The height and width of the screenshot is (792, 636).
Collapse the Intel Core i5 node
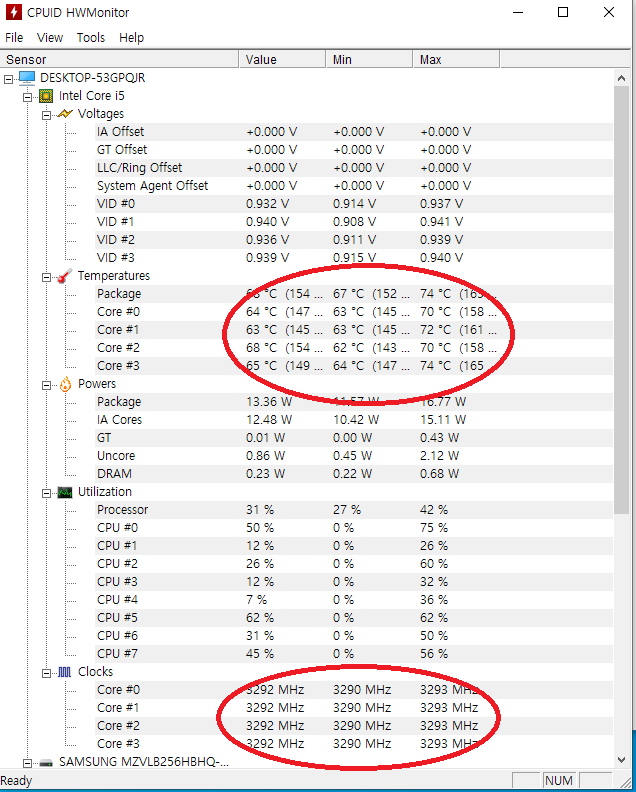click(x=27, y=97)
